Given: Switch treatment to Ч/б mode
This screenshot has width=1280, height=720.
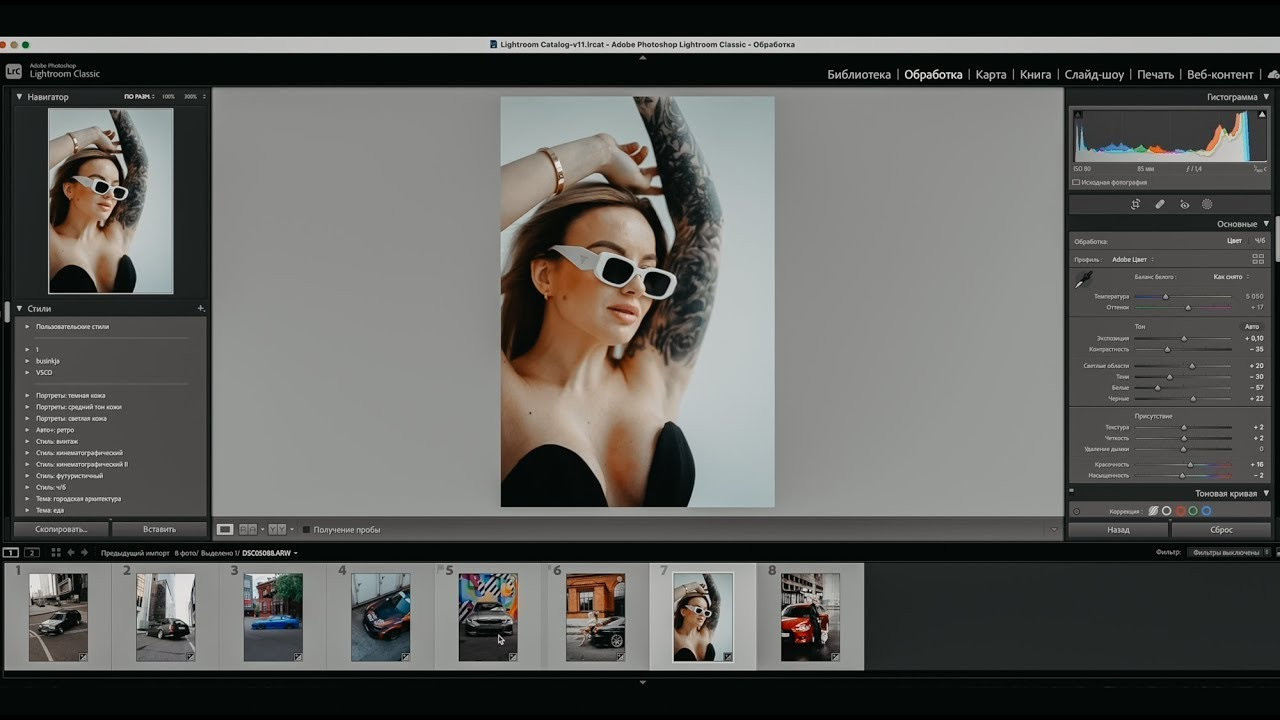Looking at the screenshot, I should 1260,241.
